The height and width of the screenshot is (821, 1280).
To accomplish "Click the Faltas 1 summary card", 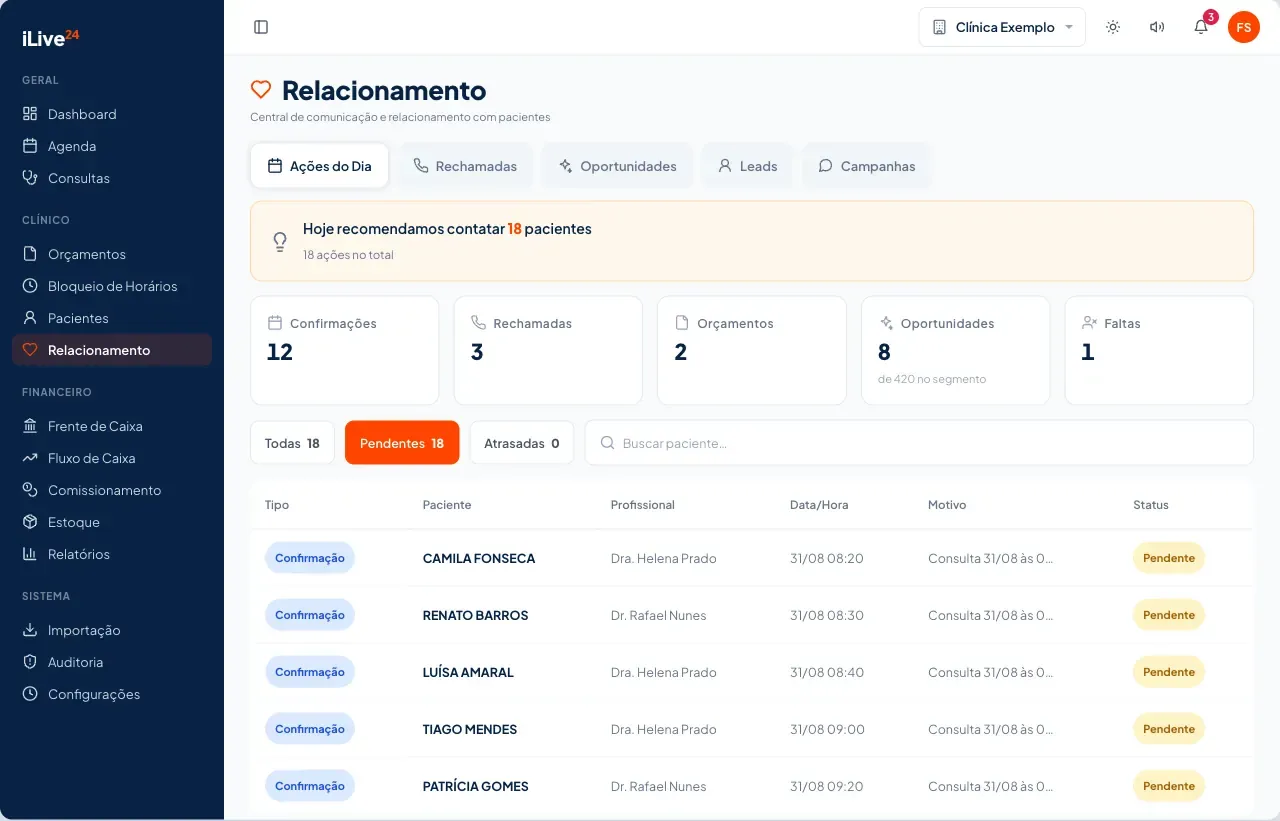I will click(x=1159, y=350).
